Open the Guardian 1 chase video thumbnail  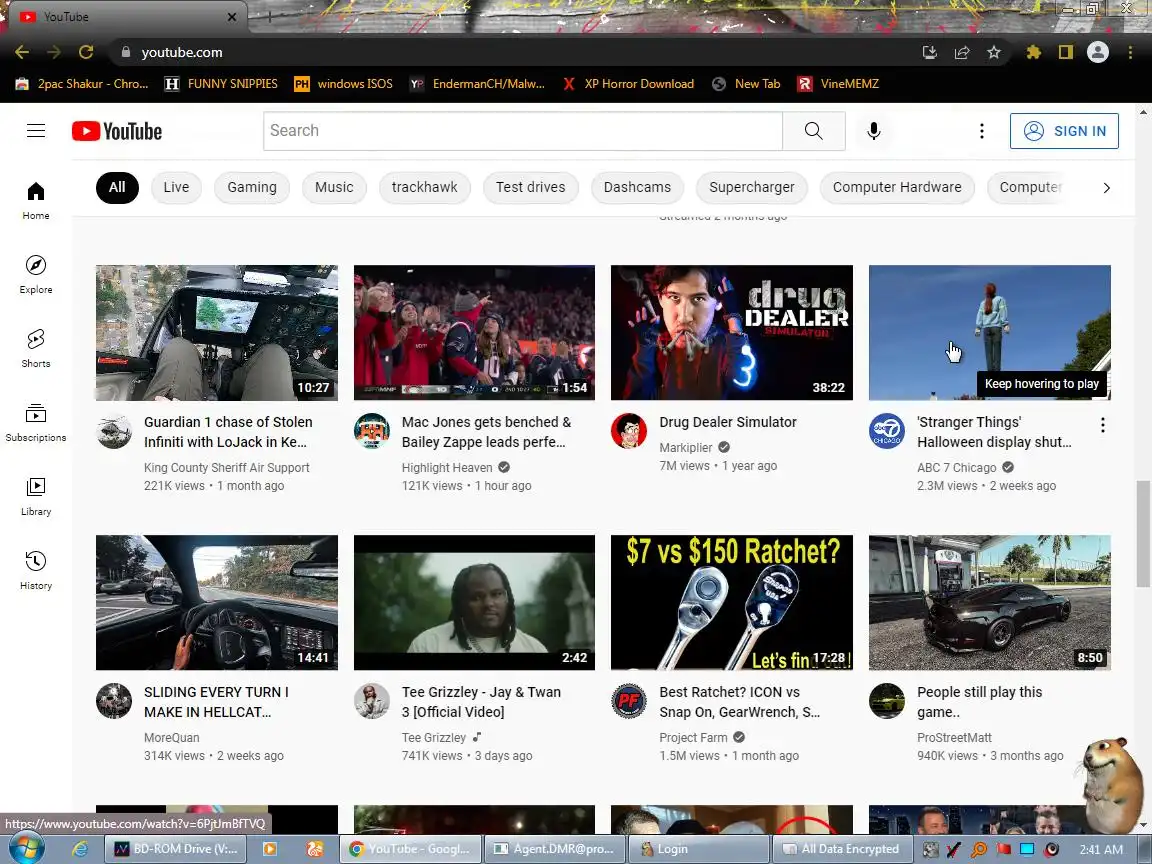coord(217,333)
